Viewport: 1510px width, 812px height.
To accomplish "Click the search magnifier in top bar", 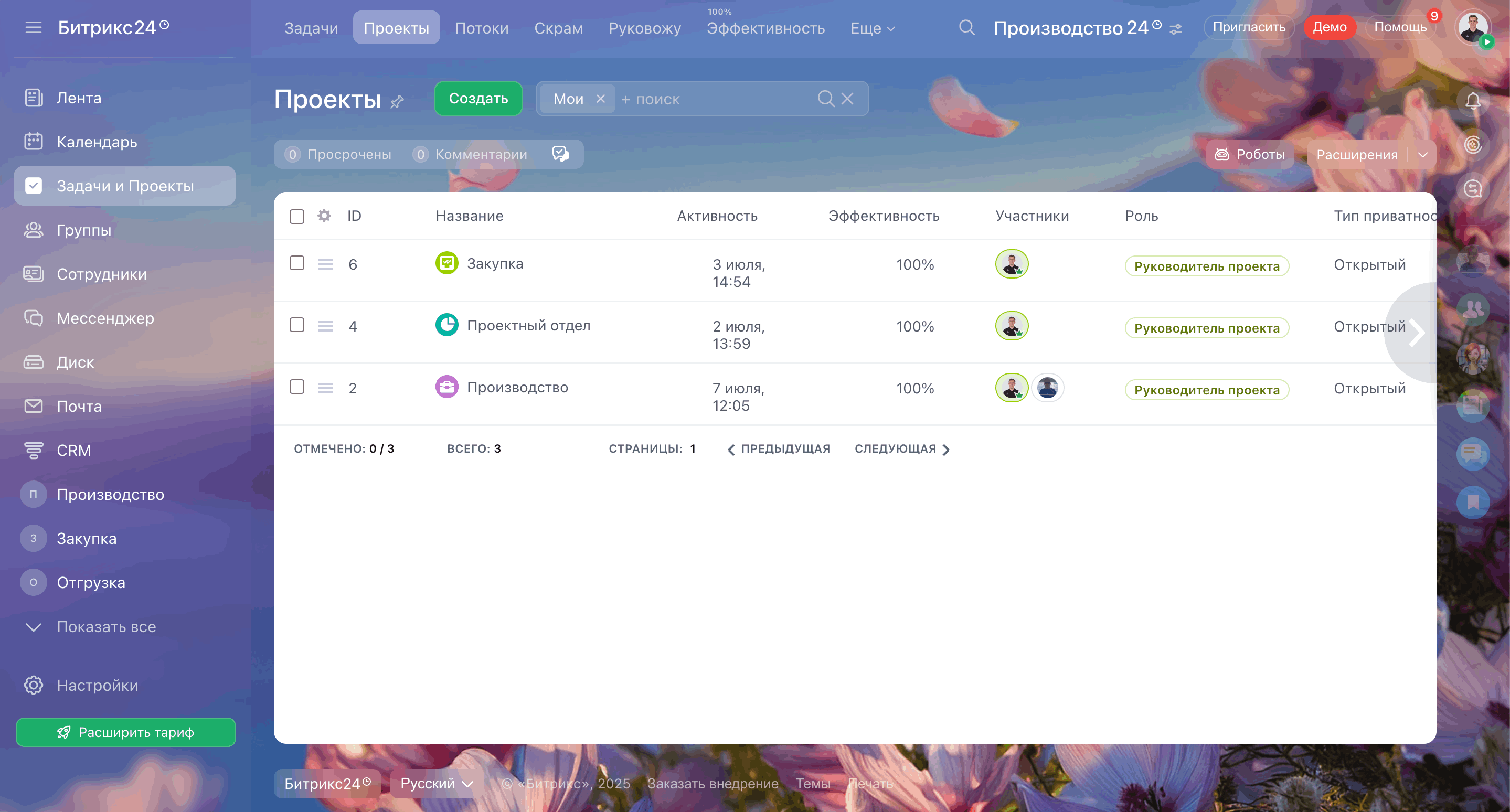I will tap(966, 27).
